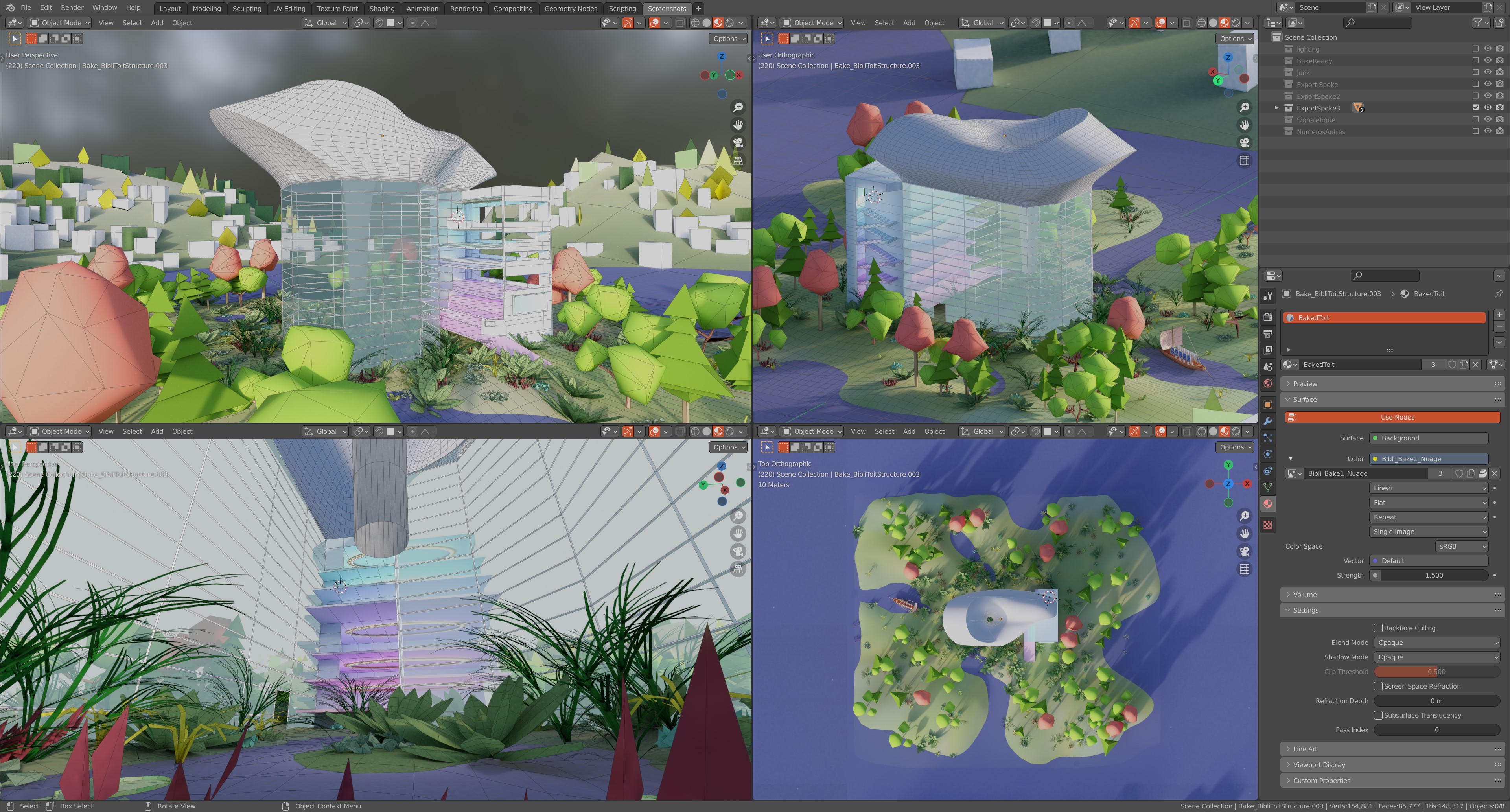The image size is (1510, 812).
Task: Open the Render properties camera tab
Action: 1267,317
